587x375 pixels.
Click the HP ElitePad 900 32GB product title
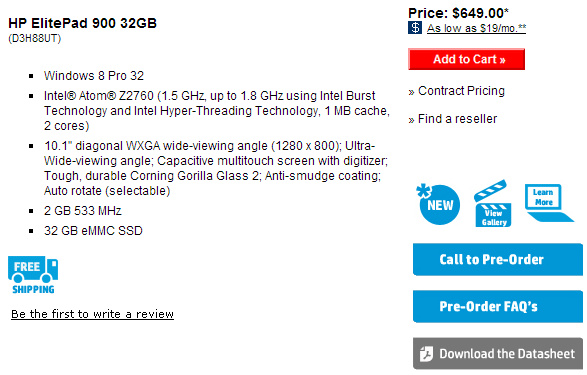pos(82,23)
